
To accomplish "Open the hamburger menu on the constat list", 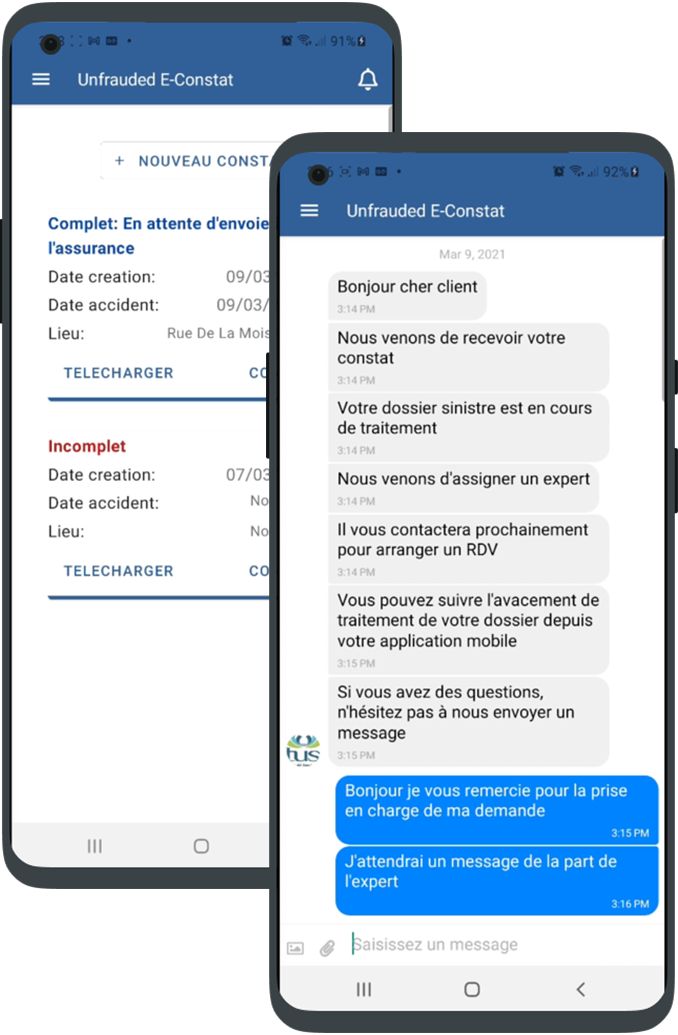I will click(x=41, y=79).
